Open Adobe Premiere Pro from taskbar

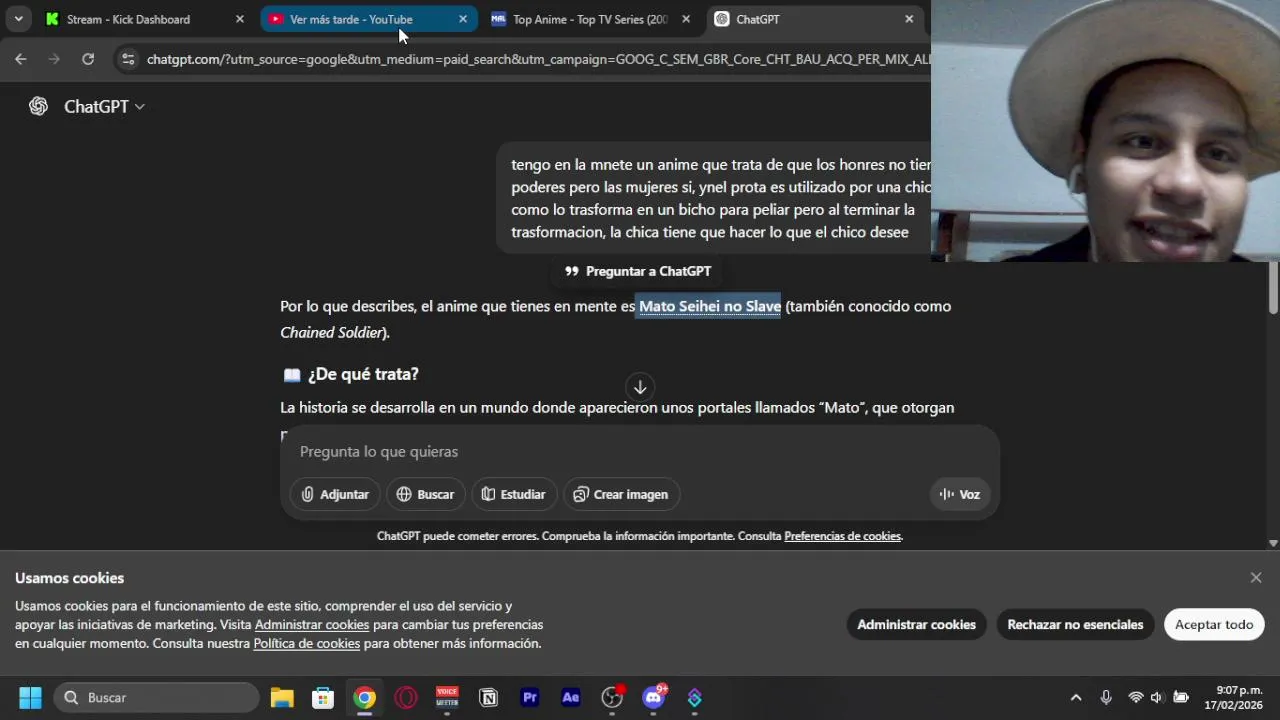[x=530, y=697]
